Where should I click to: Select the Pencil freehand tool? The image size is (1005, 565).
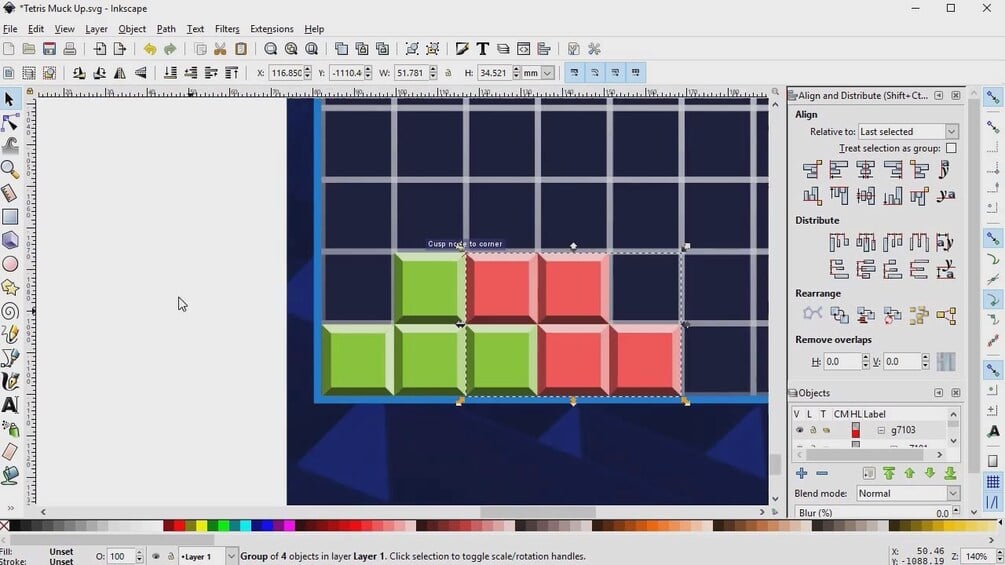(x=10, y=334)
